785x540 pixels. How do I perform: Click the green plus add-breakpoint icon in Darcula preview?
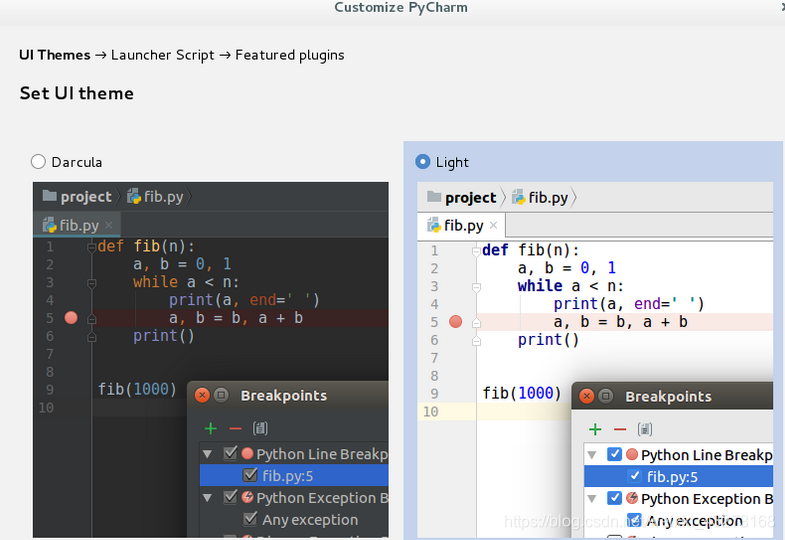[x=211, y=428]
